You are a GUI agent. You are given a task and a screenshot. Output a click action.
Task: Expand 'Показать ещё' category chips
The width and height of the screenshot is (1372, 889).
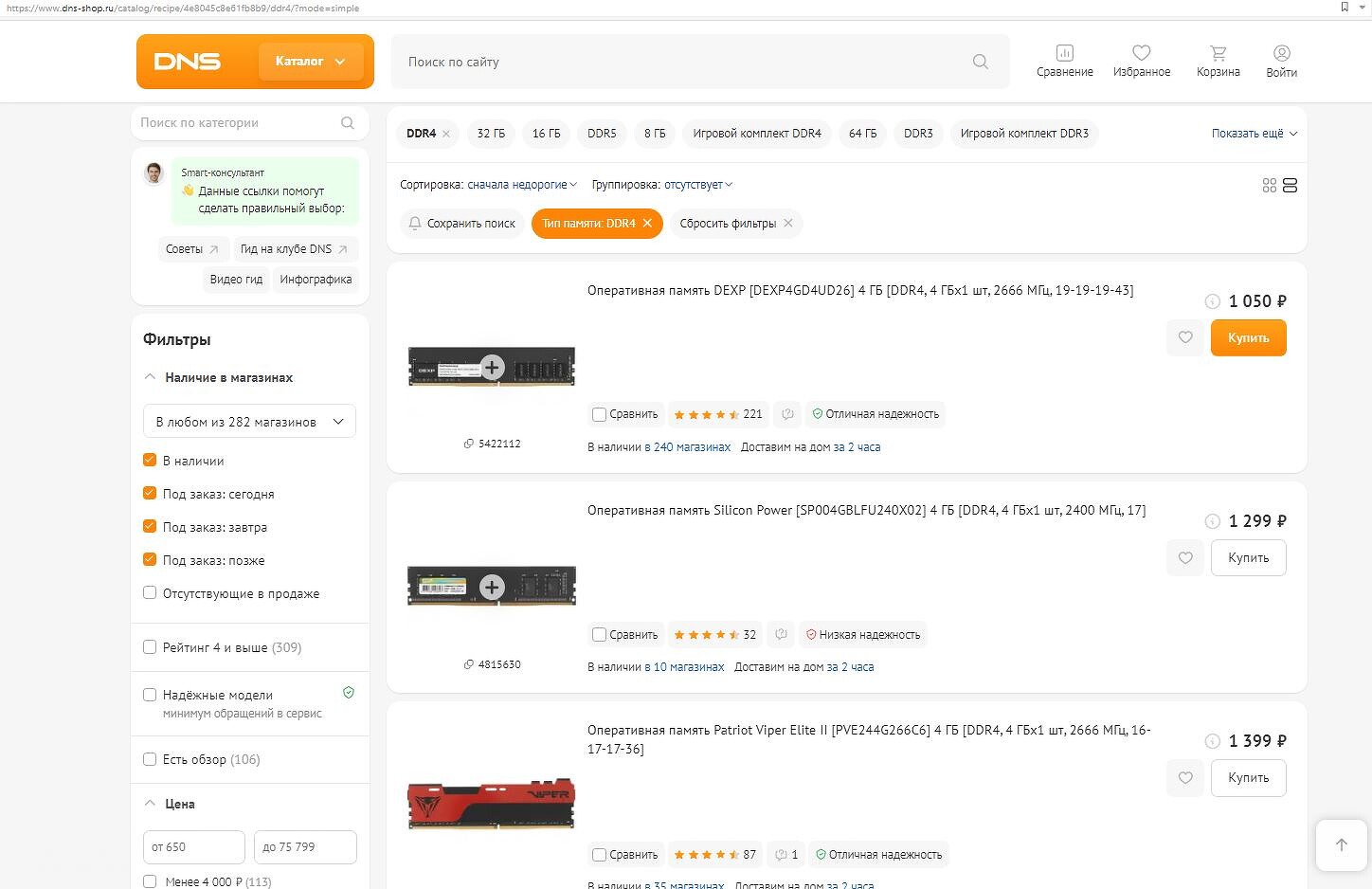(x=1255, y=134)
